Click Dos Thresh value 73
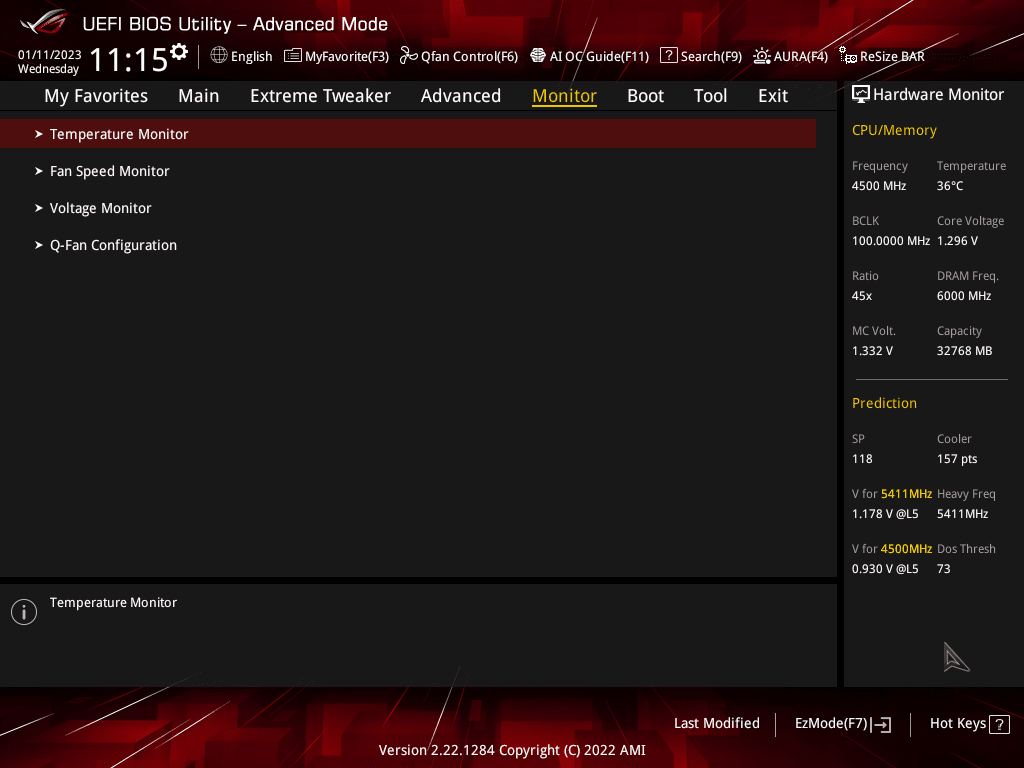Image resolution: width=1024 pixels, height=768 pixels. 944,569
